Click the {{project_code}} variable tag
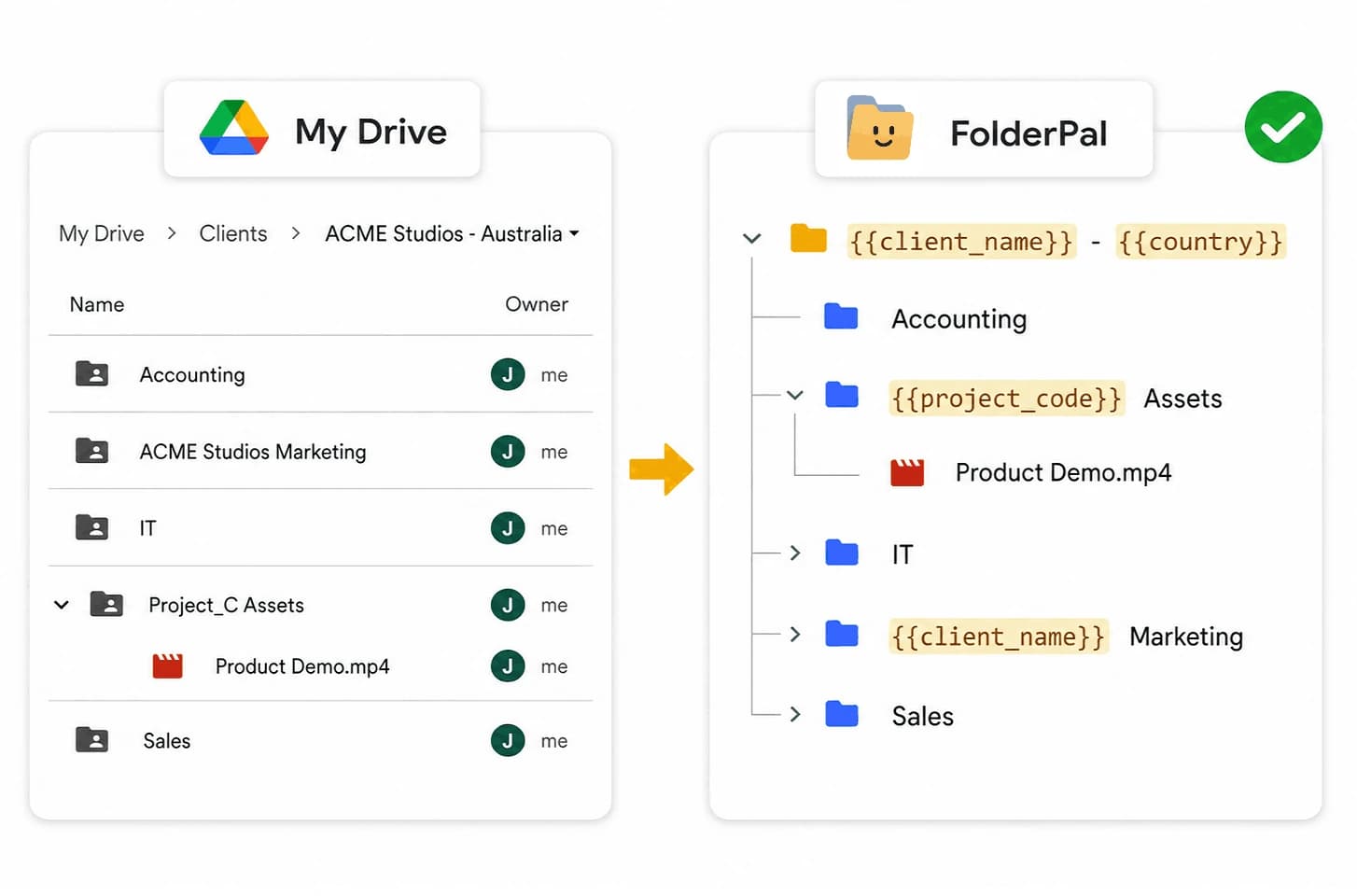This screenshot has width=1357, height=896. tap(1006, 399)
